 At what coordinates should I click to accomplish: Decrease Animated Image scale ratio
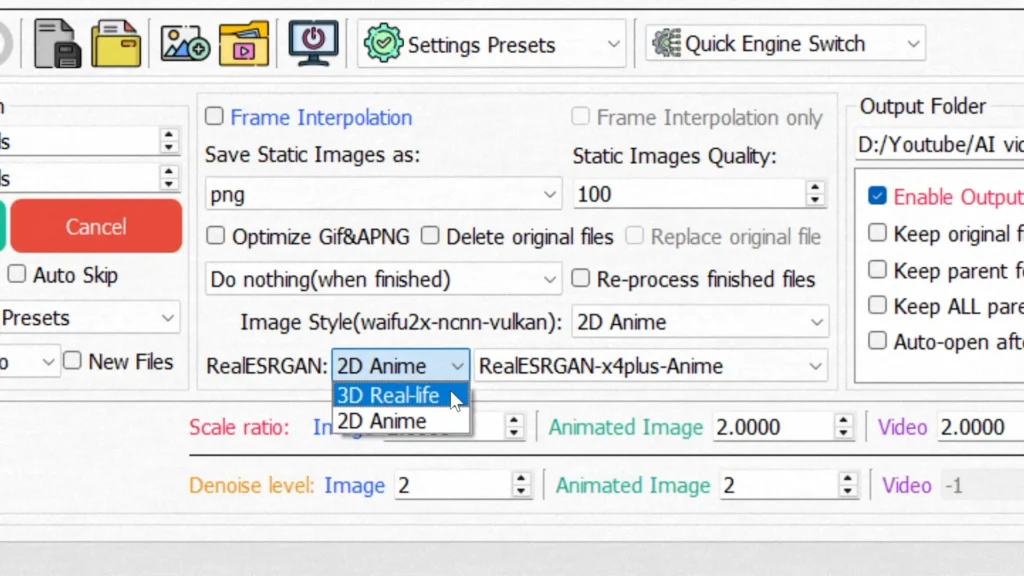843,434
